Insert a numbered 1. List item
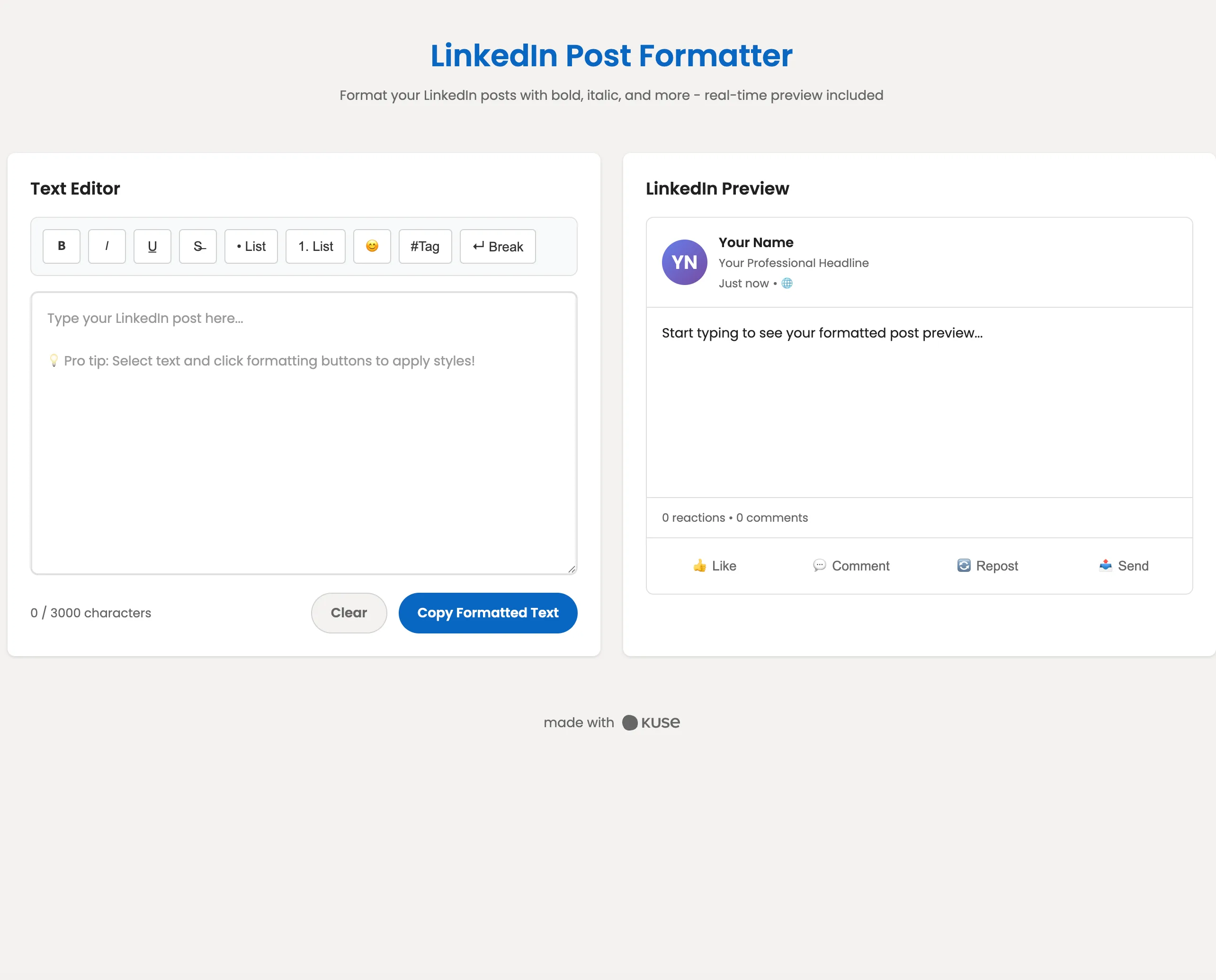Viewport: 1216px width, 980px height. tap(315, 246)
